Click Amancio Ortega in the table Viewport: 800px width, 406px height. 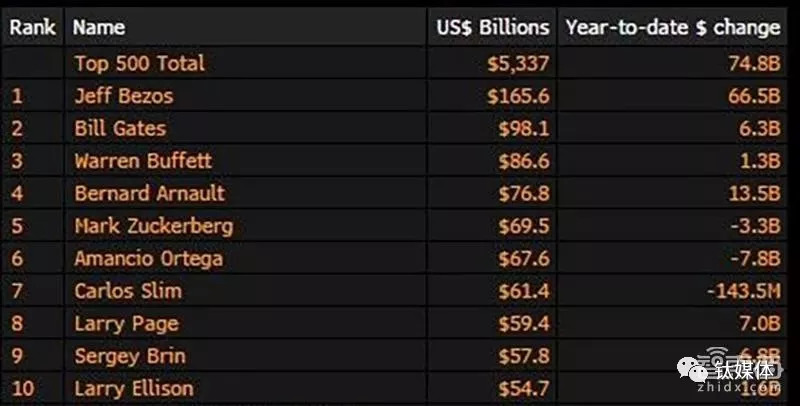148,258
